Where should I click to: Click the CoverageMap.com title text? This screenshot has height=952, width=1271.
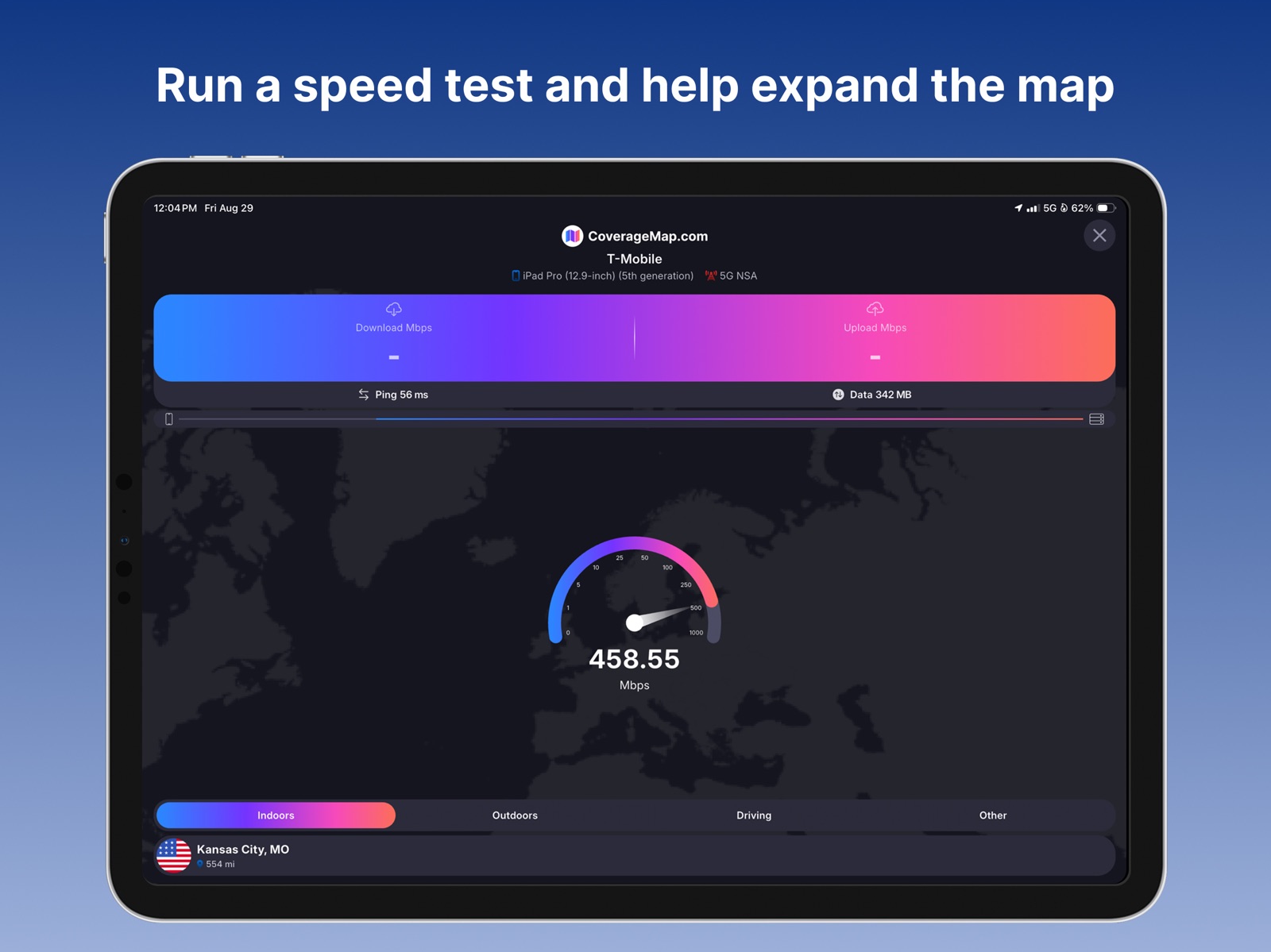pos(648,236)
